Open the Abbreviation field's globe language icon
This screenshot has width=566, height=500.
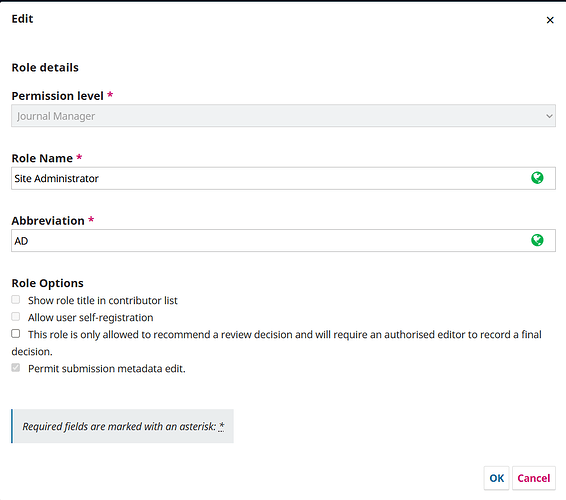tap(537, 240)
